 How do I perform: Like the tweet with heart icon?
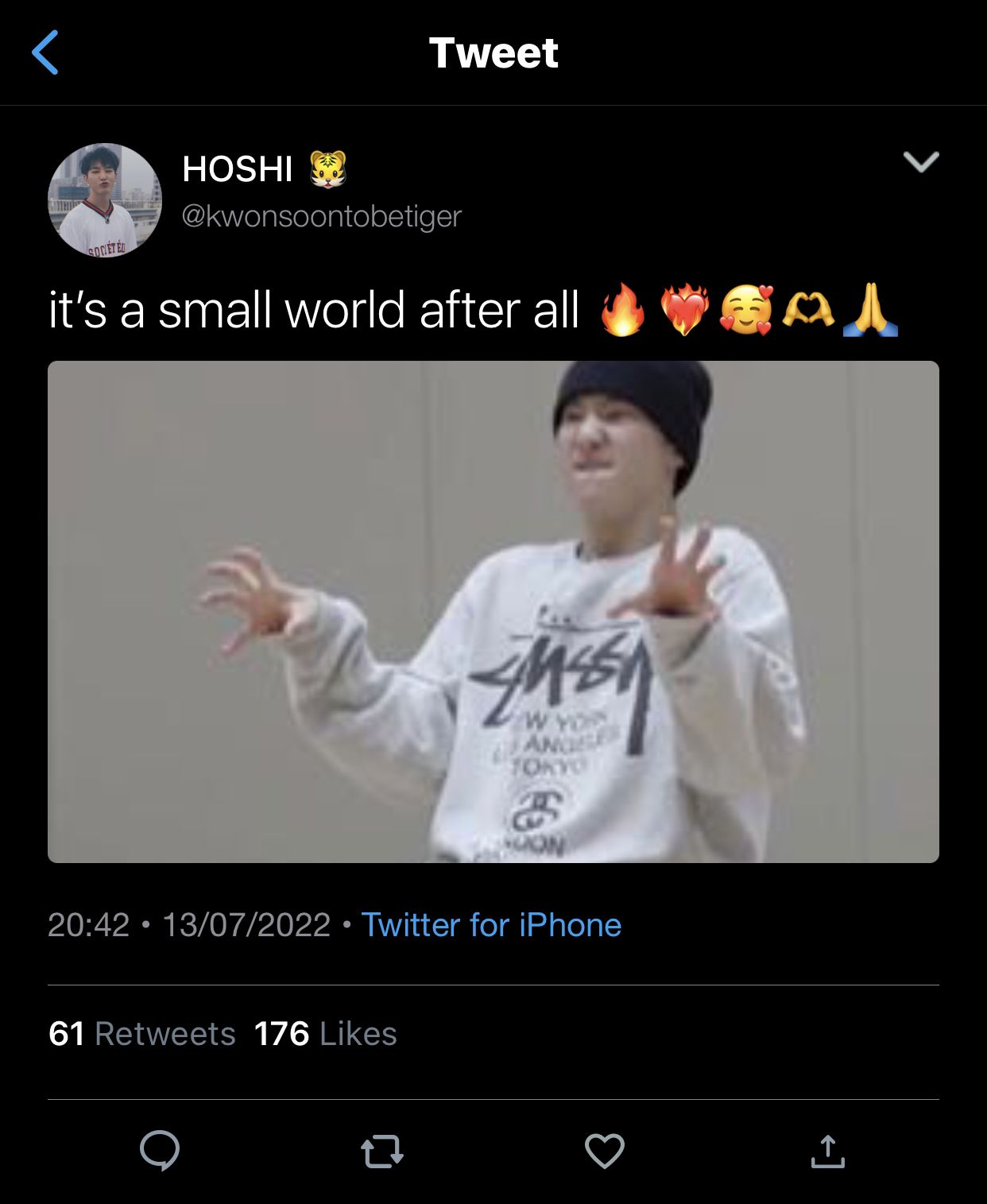[605, 1151]
